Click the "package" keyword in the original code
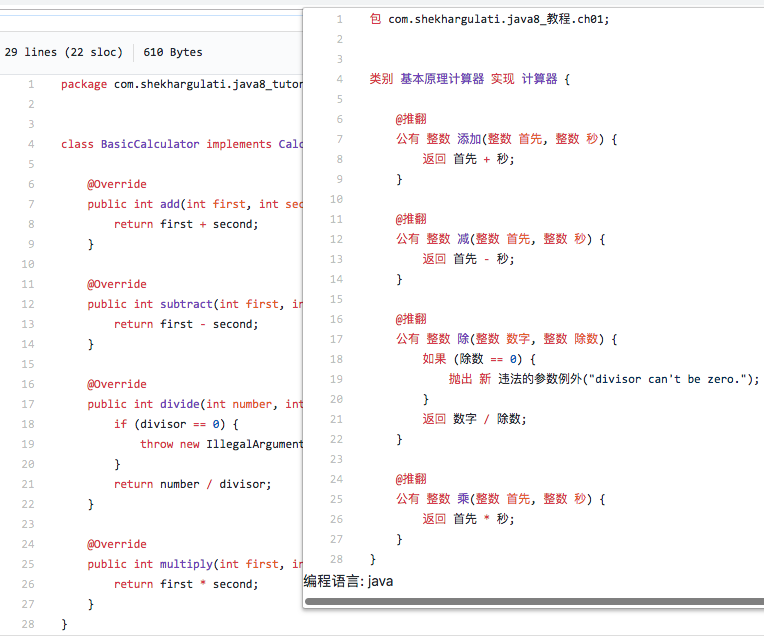Image resolution: width=764 pixels, height=638 pixels. 84,84
